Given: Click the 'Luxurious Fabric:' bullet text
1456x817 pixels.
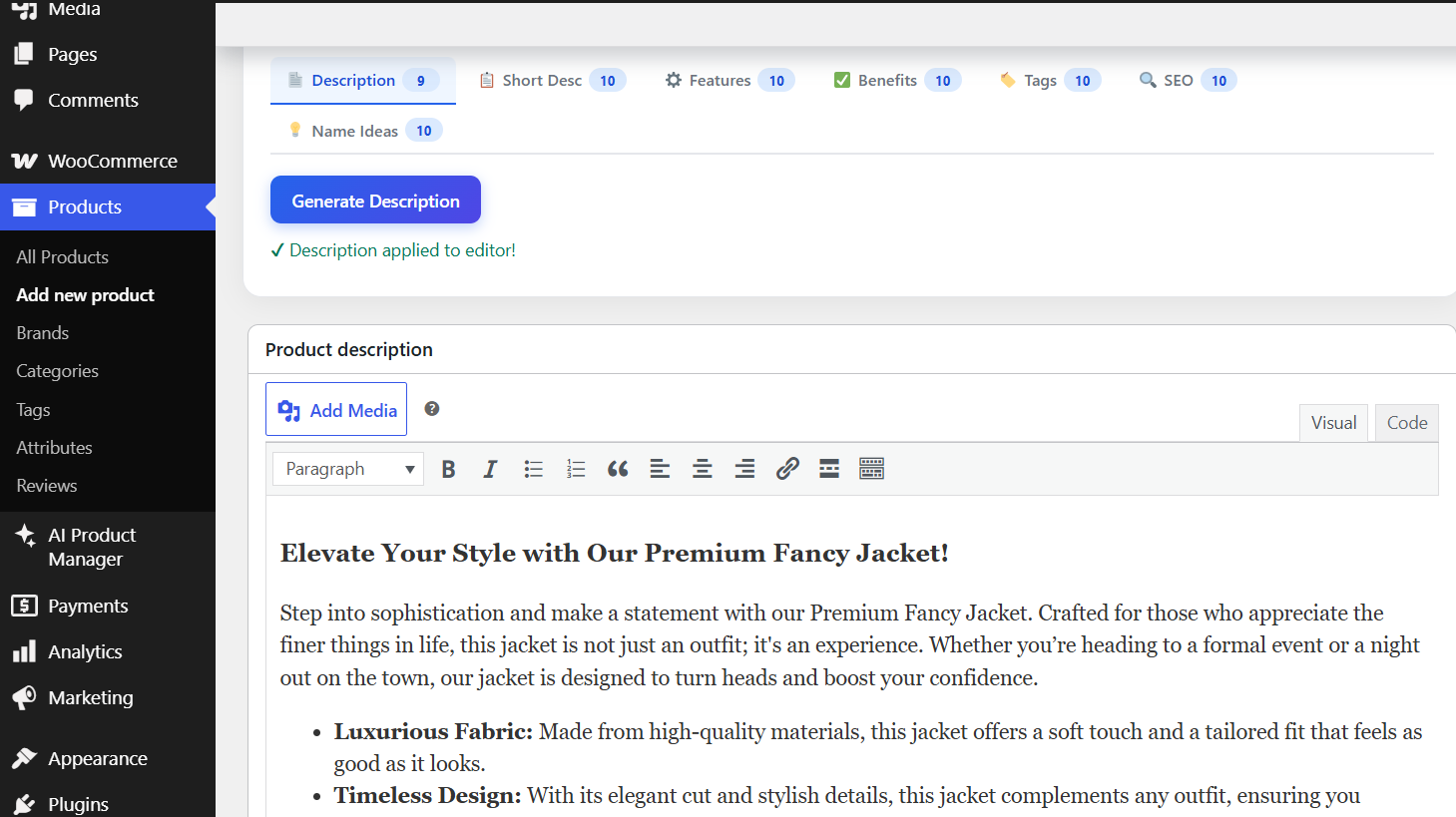Looking at the screenshot, I should [x=433, y=731].
